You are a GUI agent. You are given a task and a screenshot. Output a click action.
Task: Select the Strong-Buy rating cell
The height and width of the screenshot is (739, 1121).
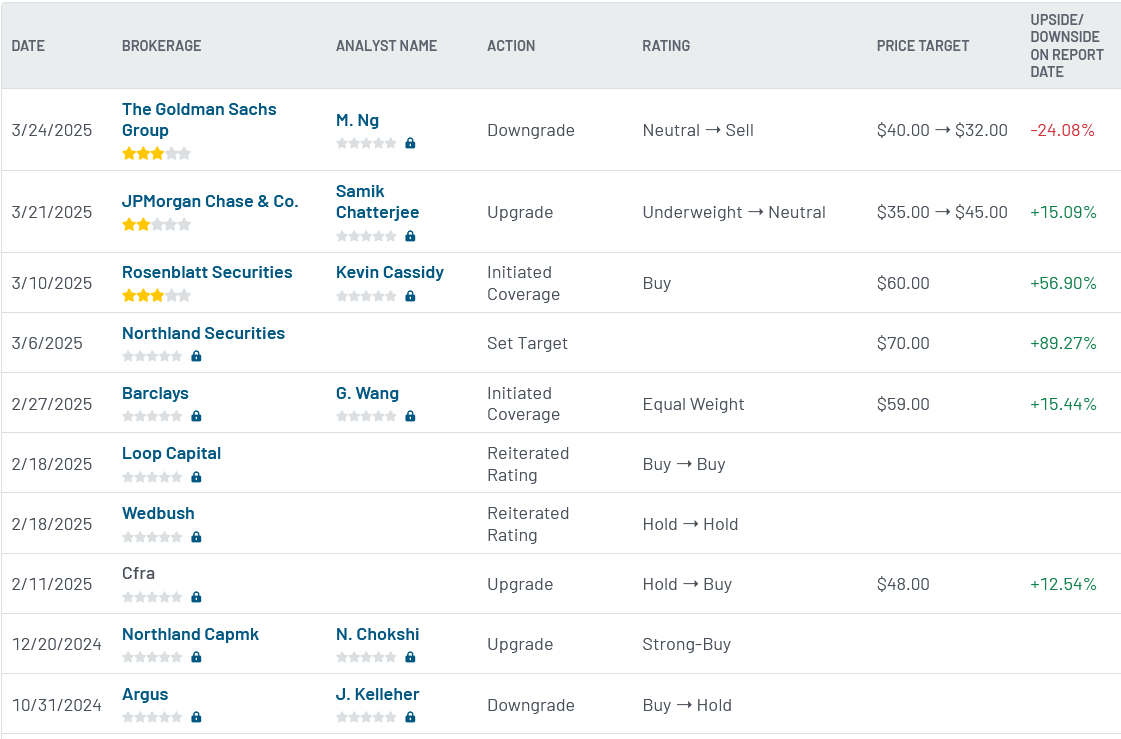coord(686,644)
